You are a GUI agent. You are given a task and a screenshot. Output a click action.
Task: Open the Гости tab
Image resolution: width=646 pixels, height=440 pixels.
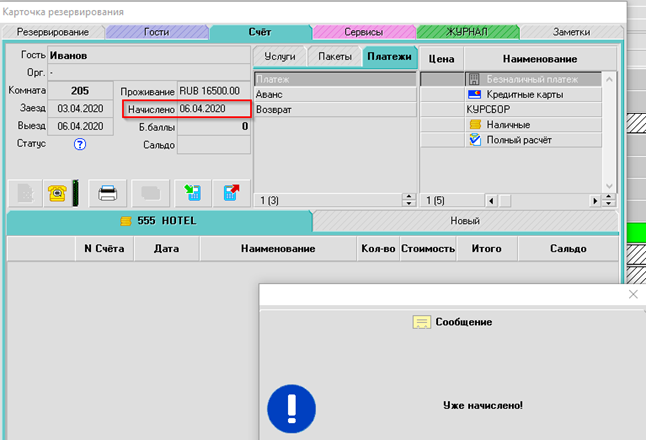click(x=156, y=32)
